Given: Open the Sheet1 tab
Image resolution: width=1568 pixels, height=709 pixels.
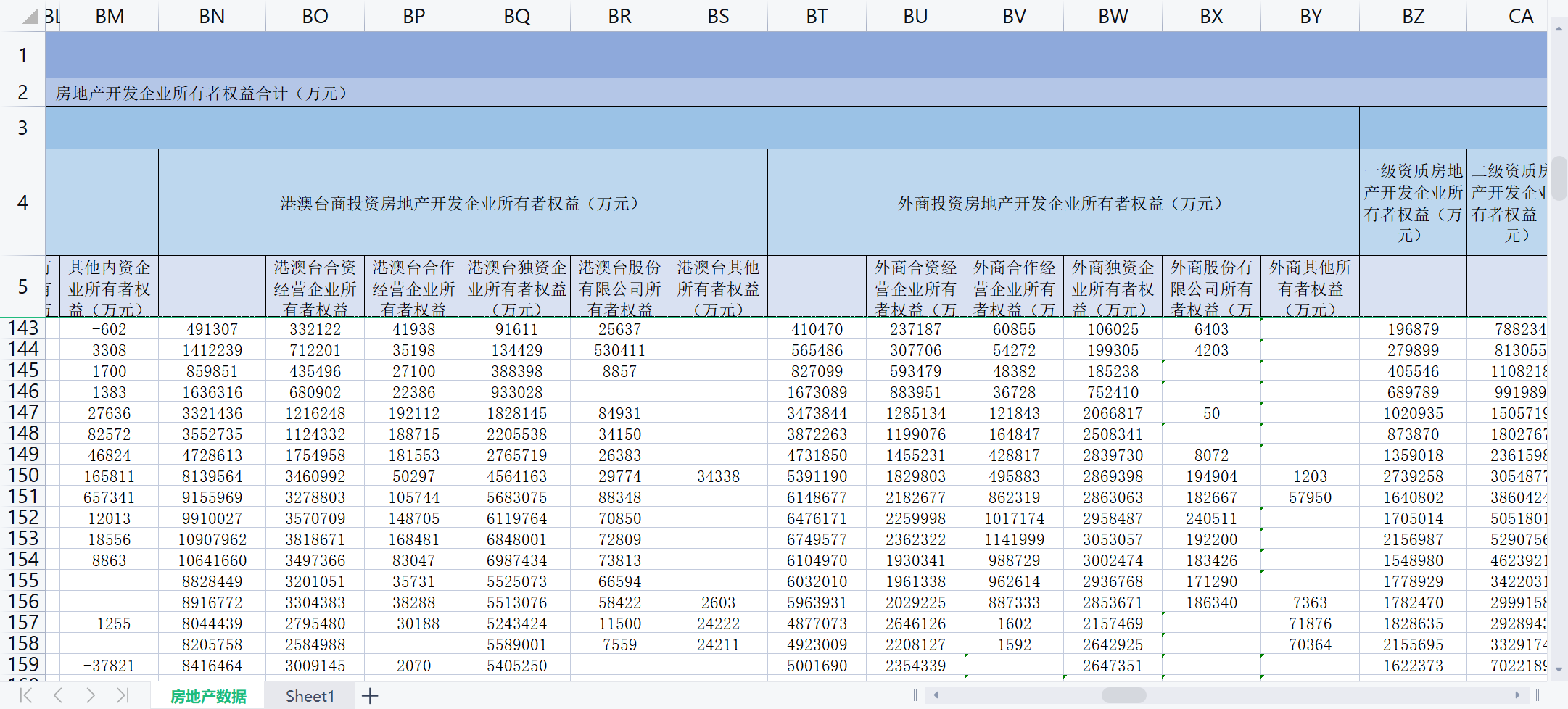Looking at the screenshot, I should [310, 696].
